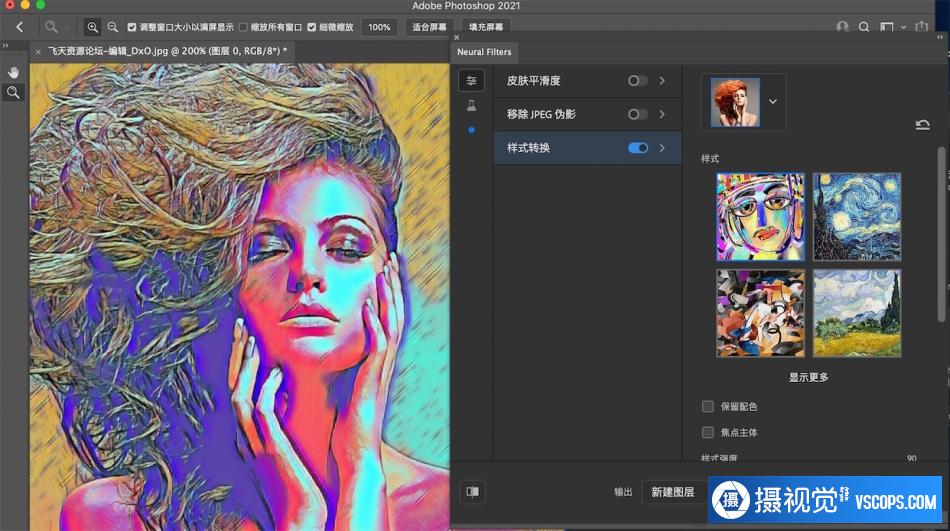Viewport: 950px width, 531px height.
Task: Close the Neural Filters panel
Action: tap(457, 38)
